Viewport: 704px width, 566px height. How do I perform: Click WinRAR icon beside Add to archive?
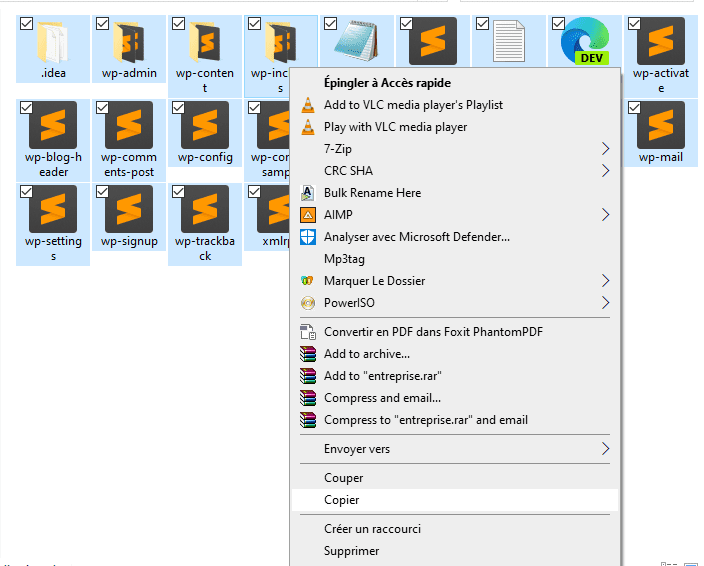pyautogui.click(x=308, y=354)
